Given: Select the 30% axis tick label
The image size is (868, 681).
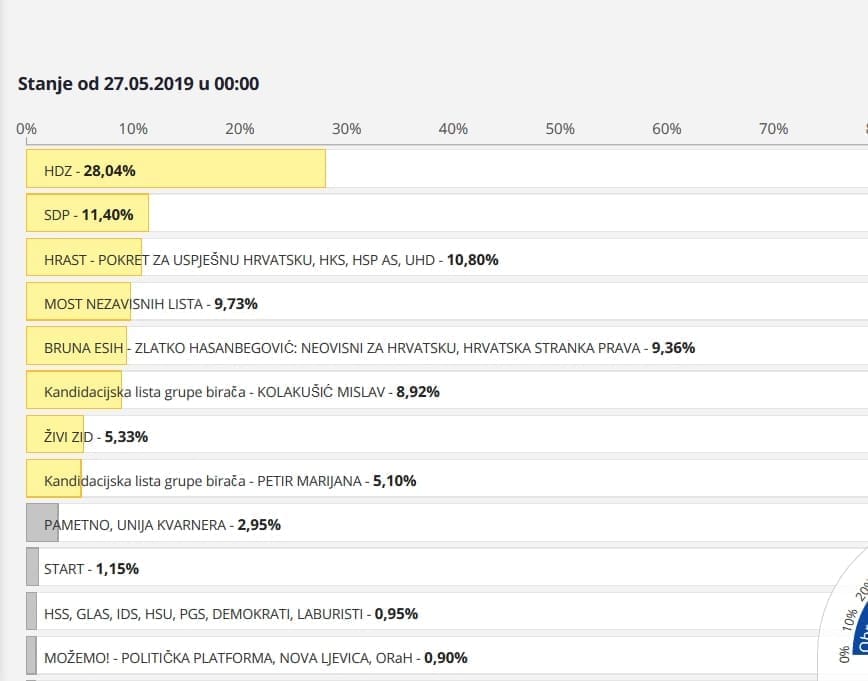Looking at the screenshot, I should pos(346,129).
